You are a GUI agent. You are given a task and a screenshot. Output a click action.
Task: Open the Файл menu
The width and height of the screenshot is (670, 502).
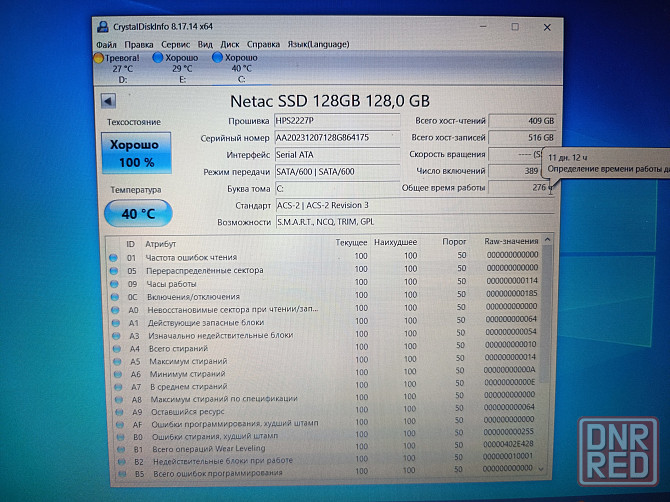[x=106, y=44]
